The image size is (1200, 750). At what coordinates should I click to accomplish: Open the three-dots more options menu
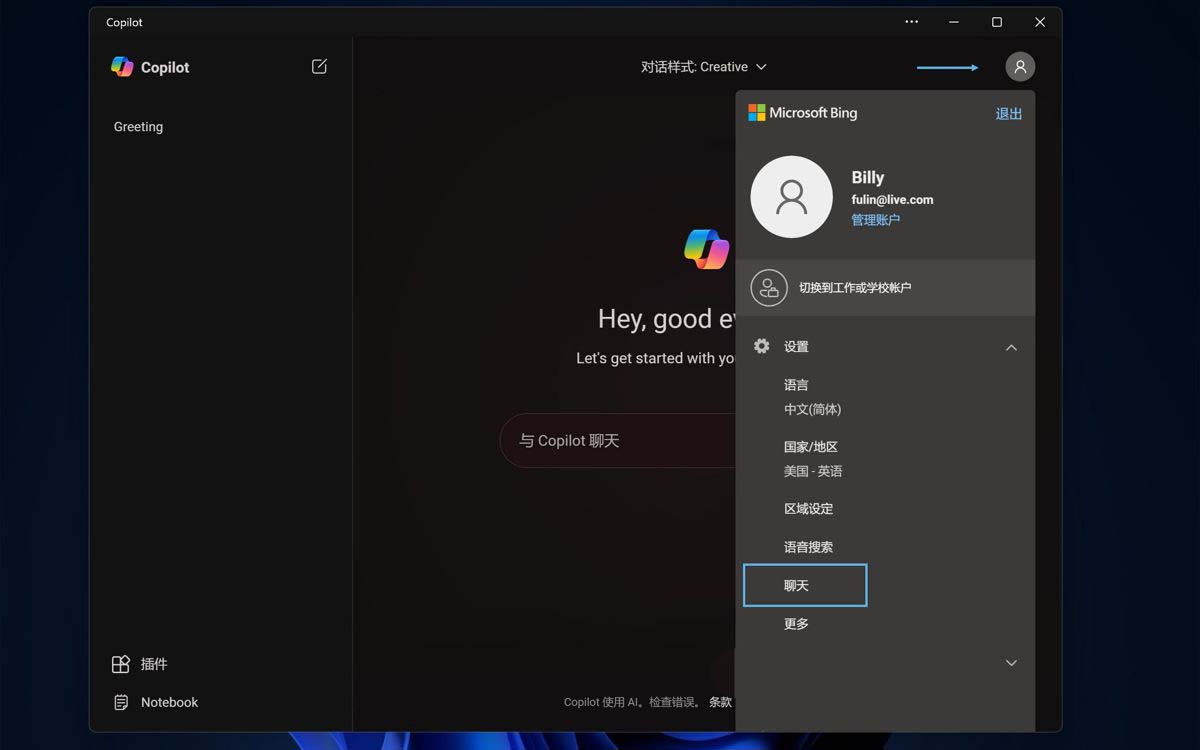point(911,21)
